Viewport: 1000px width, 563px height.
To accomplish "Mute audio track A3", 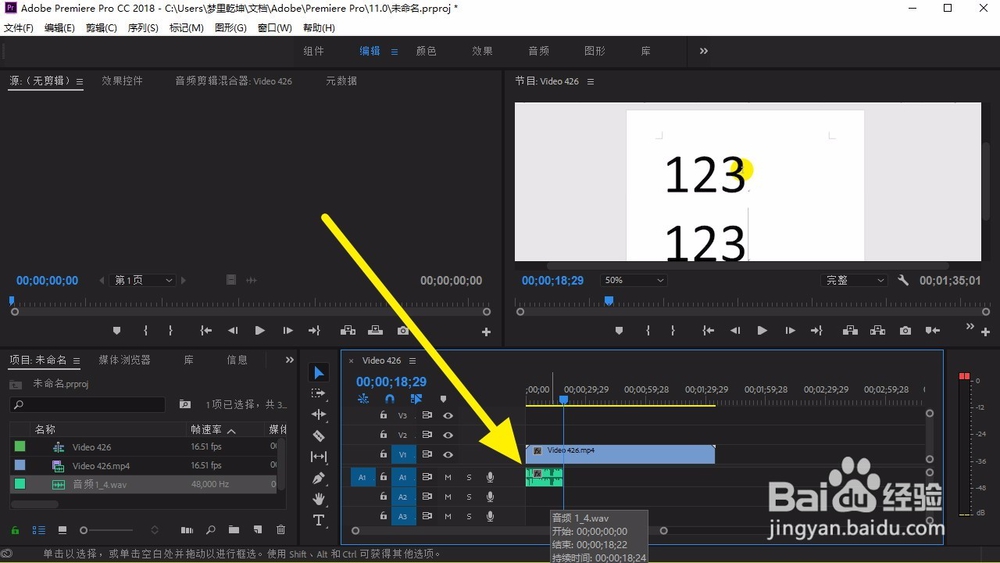I will 448,516.
